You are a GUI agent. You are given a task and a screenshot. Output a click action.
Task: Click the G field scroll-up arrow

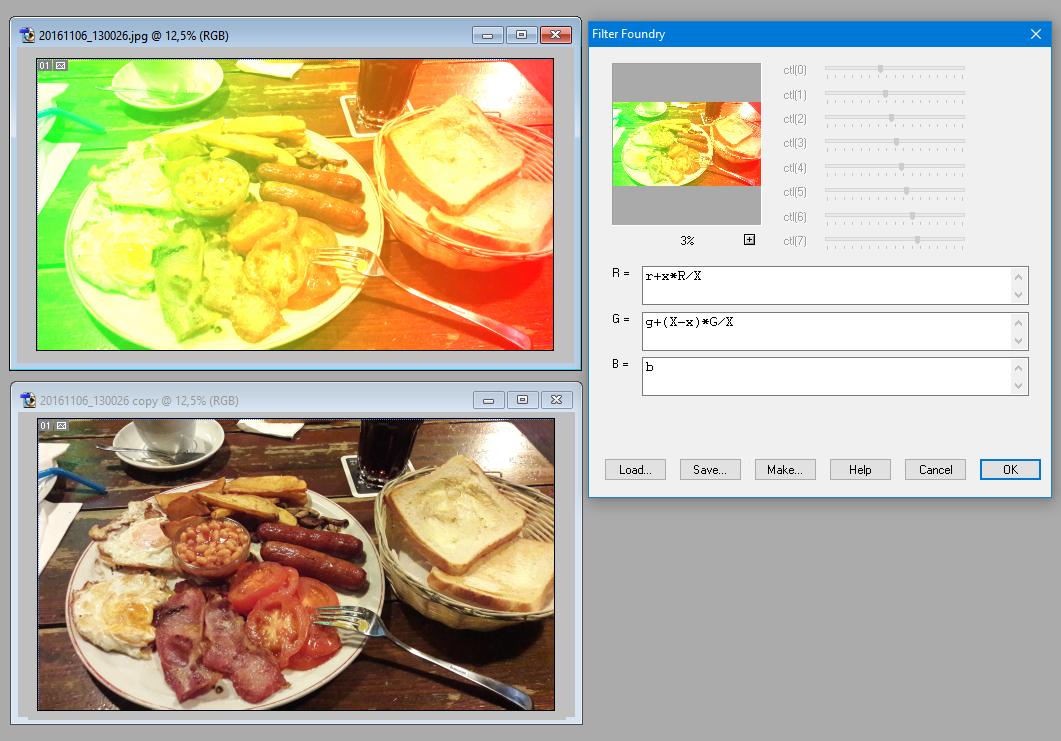click(x=1018, y=323)
